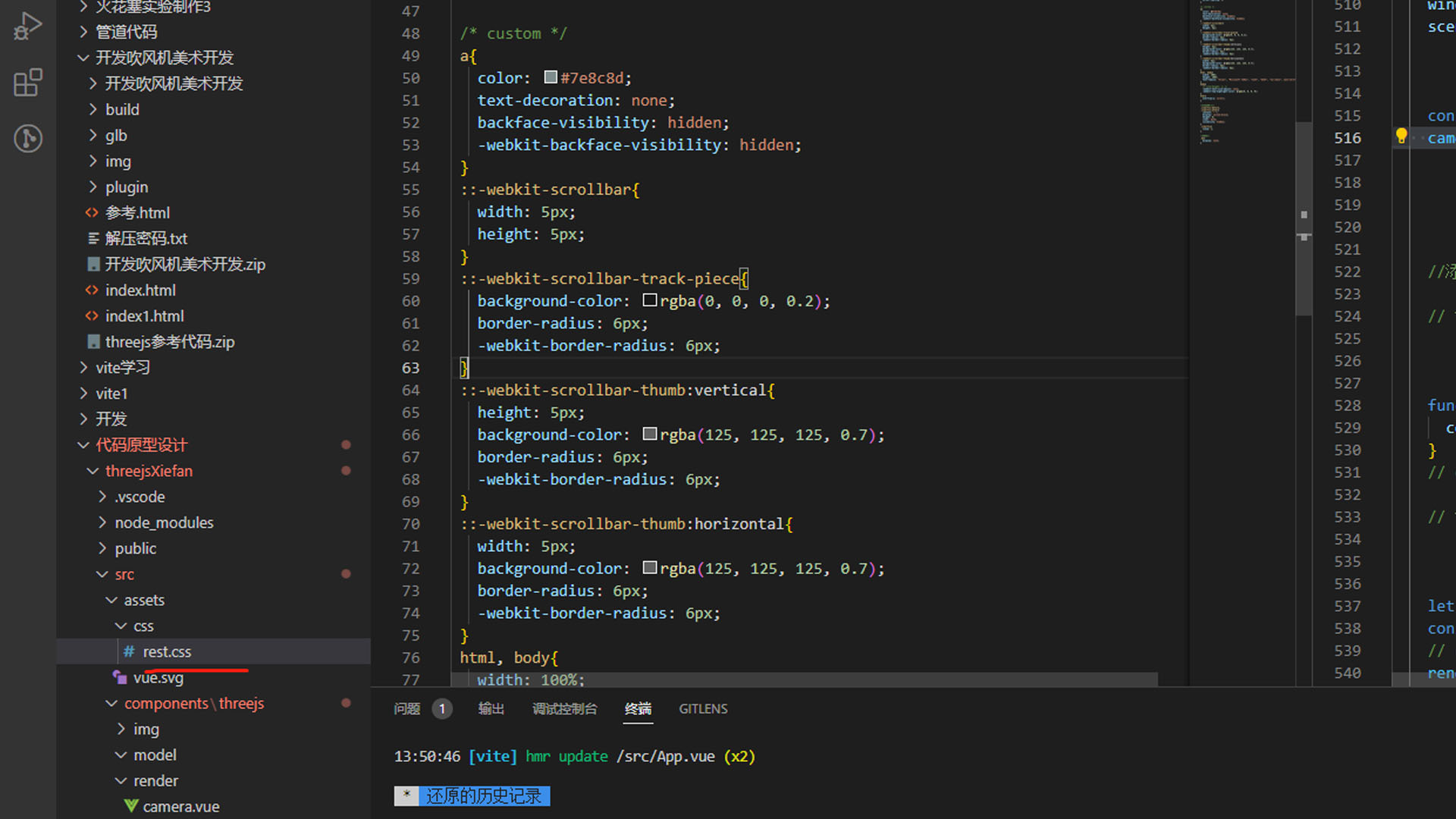Viewport: 1456px width, 819px height.
Task: Open the rgba swatch on line 72
Action: [650, 567]
